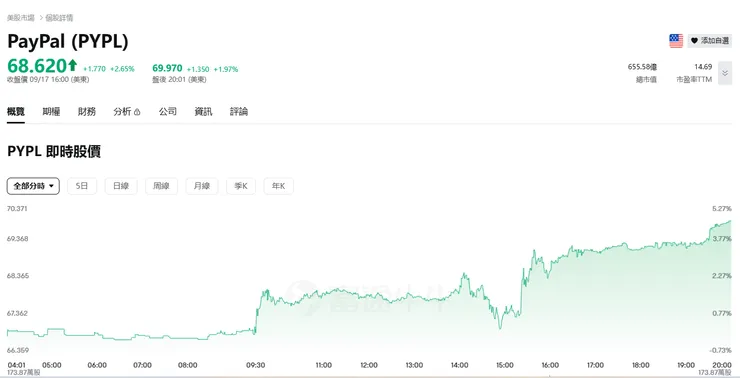Select the 日線 chart view
The image size is (740, 378).
[x=121, y=186]
